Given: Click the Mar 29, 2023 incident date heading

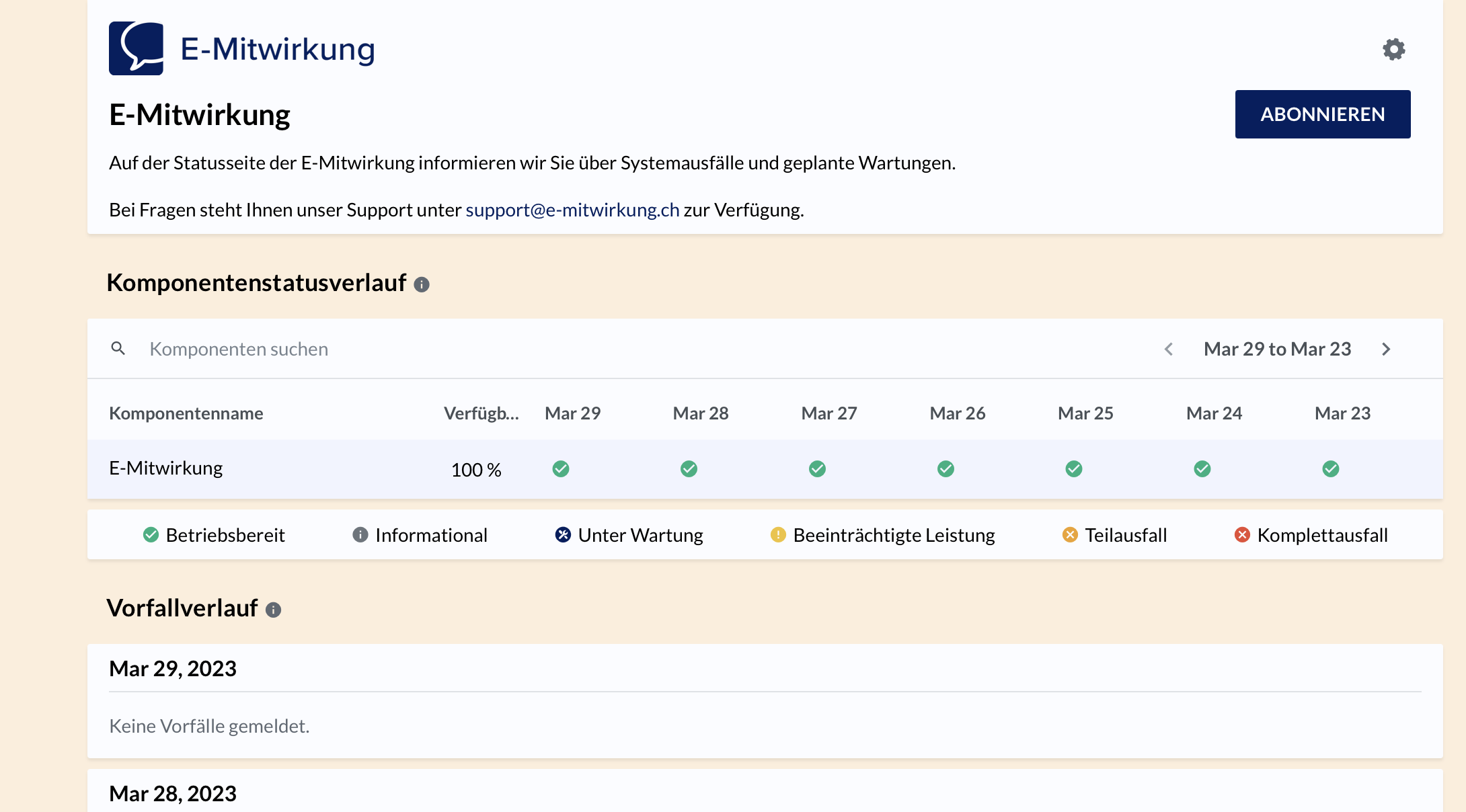Looking at the screenshot, I should coord(173,669).
